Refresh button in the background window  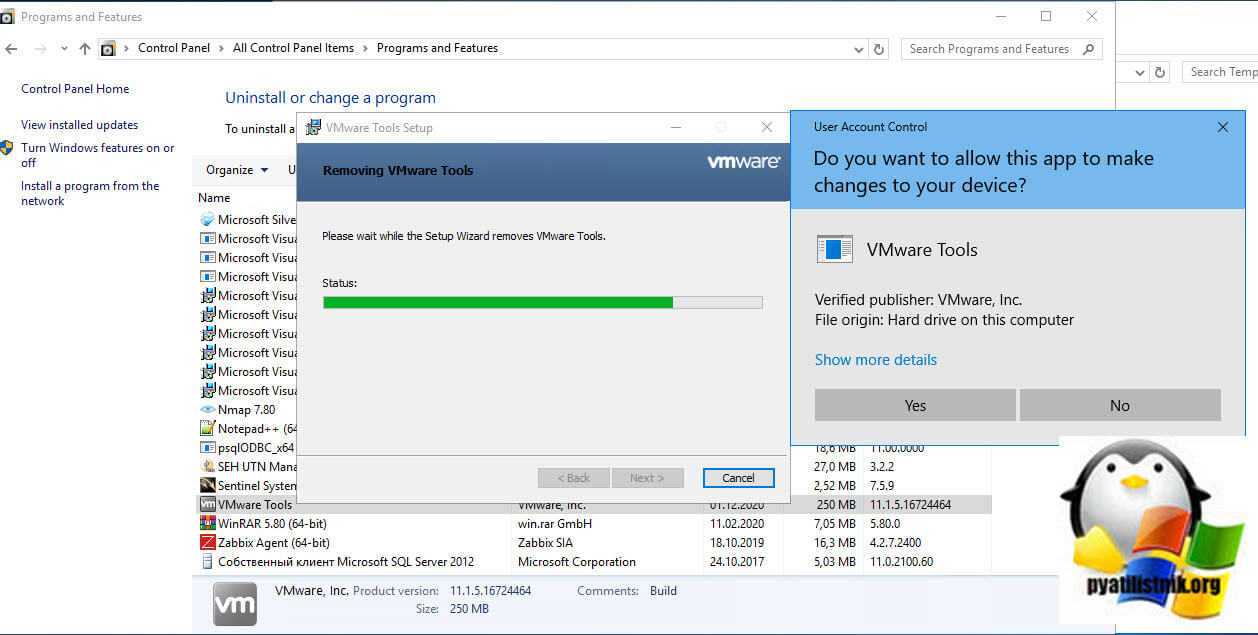coord(1160,72)
